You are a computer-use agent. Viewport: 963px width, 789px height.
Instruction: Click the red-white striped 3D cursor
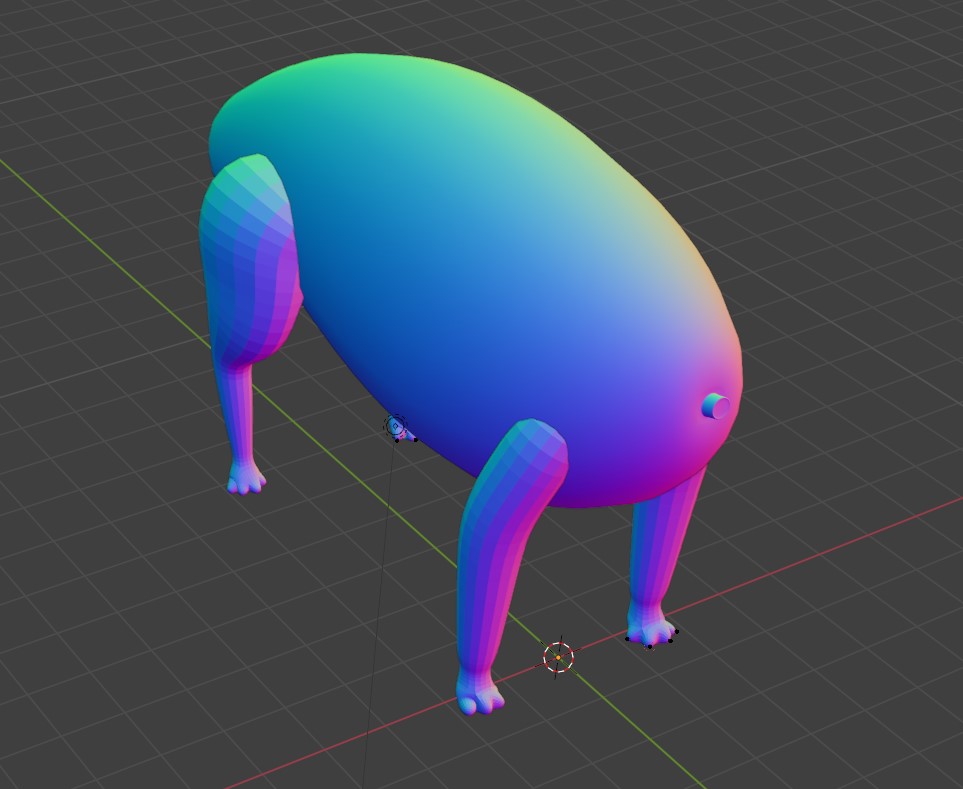[558, 657]
